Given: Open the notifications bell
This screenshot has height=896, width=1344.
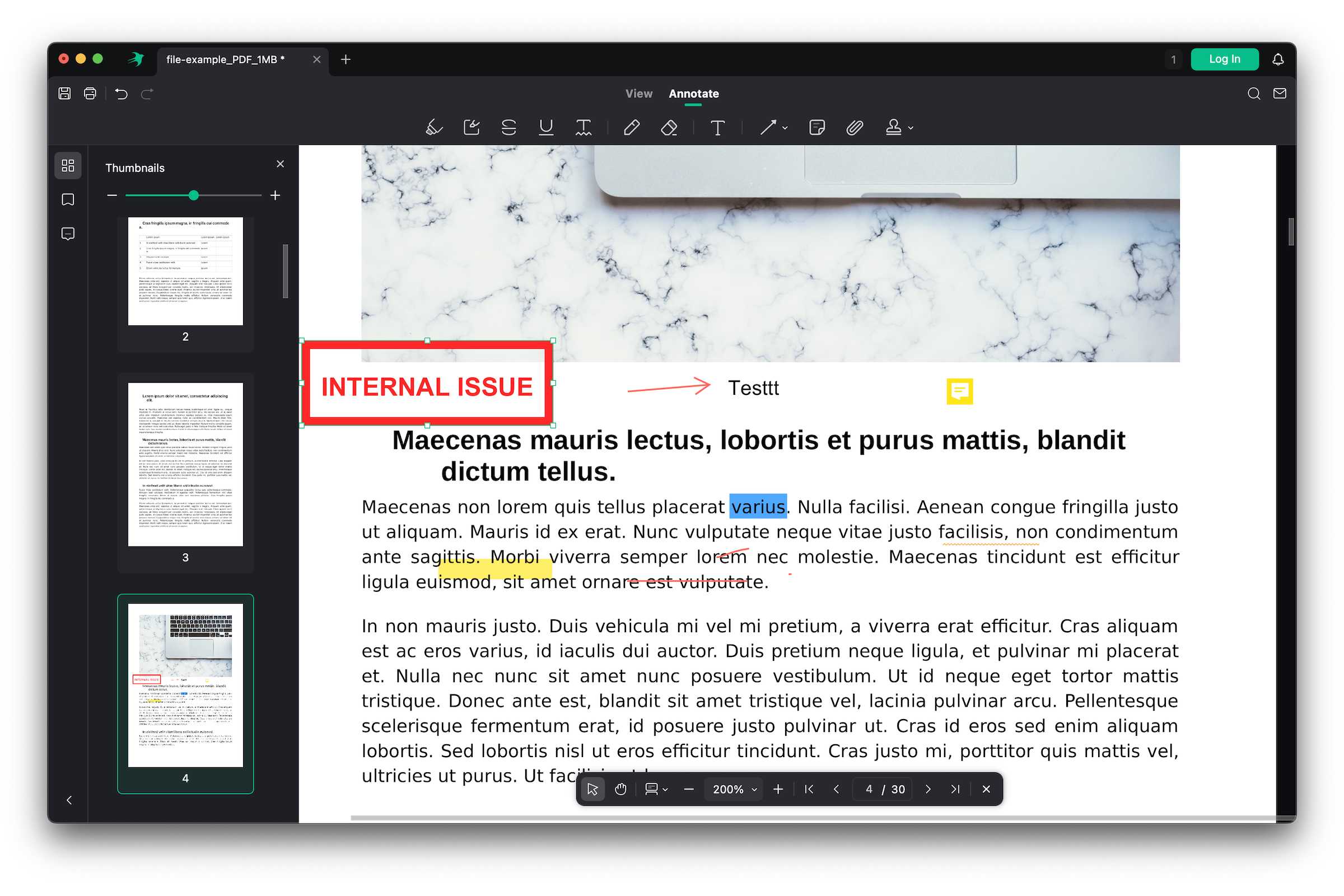Looking at the screenshot, I should point(1278,59).
